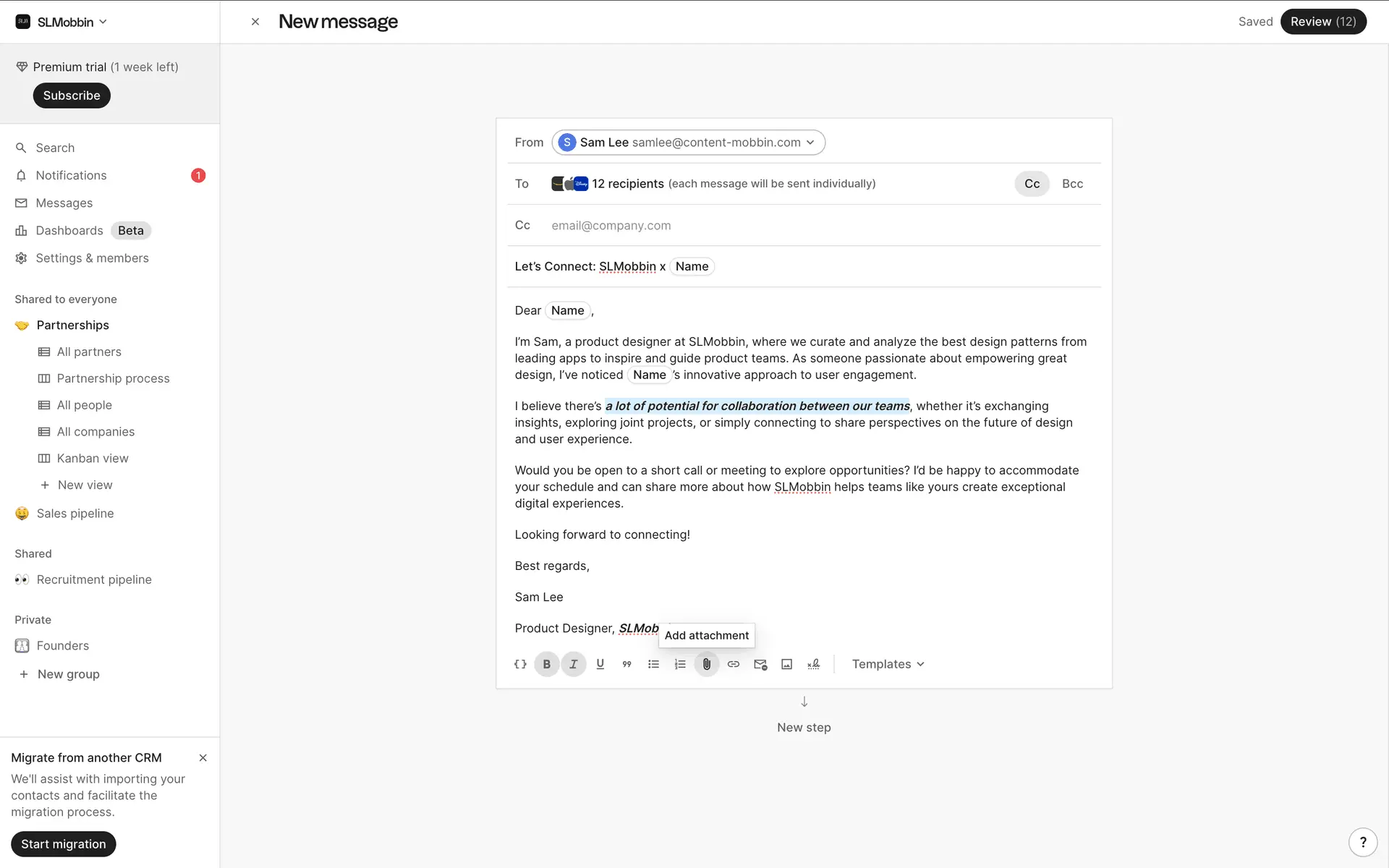Toggle underline formatting
This screenshot has height=868, width=1389.
(600, 664)
